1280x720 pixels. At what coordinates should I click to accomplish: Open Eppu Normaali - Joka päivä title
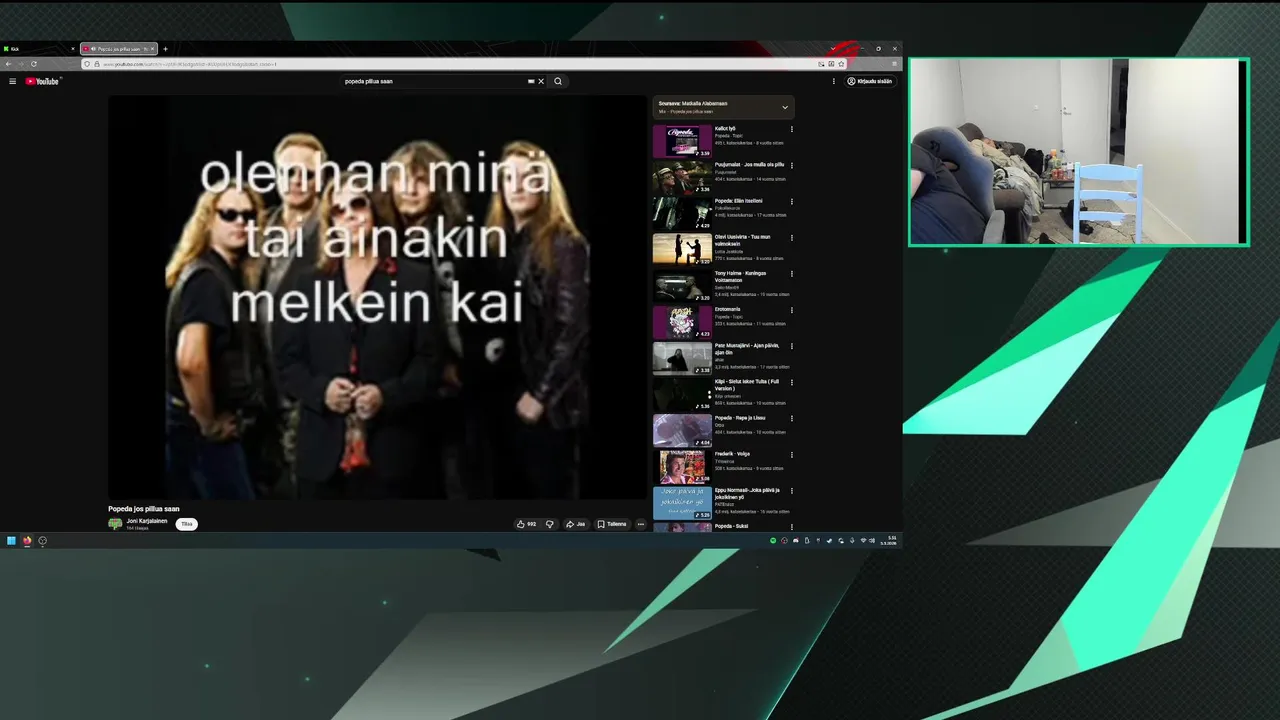(747, 493)
